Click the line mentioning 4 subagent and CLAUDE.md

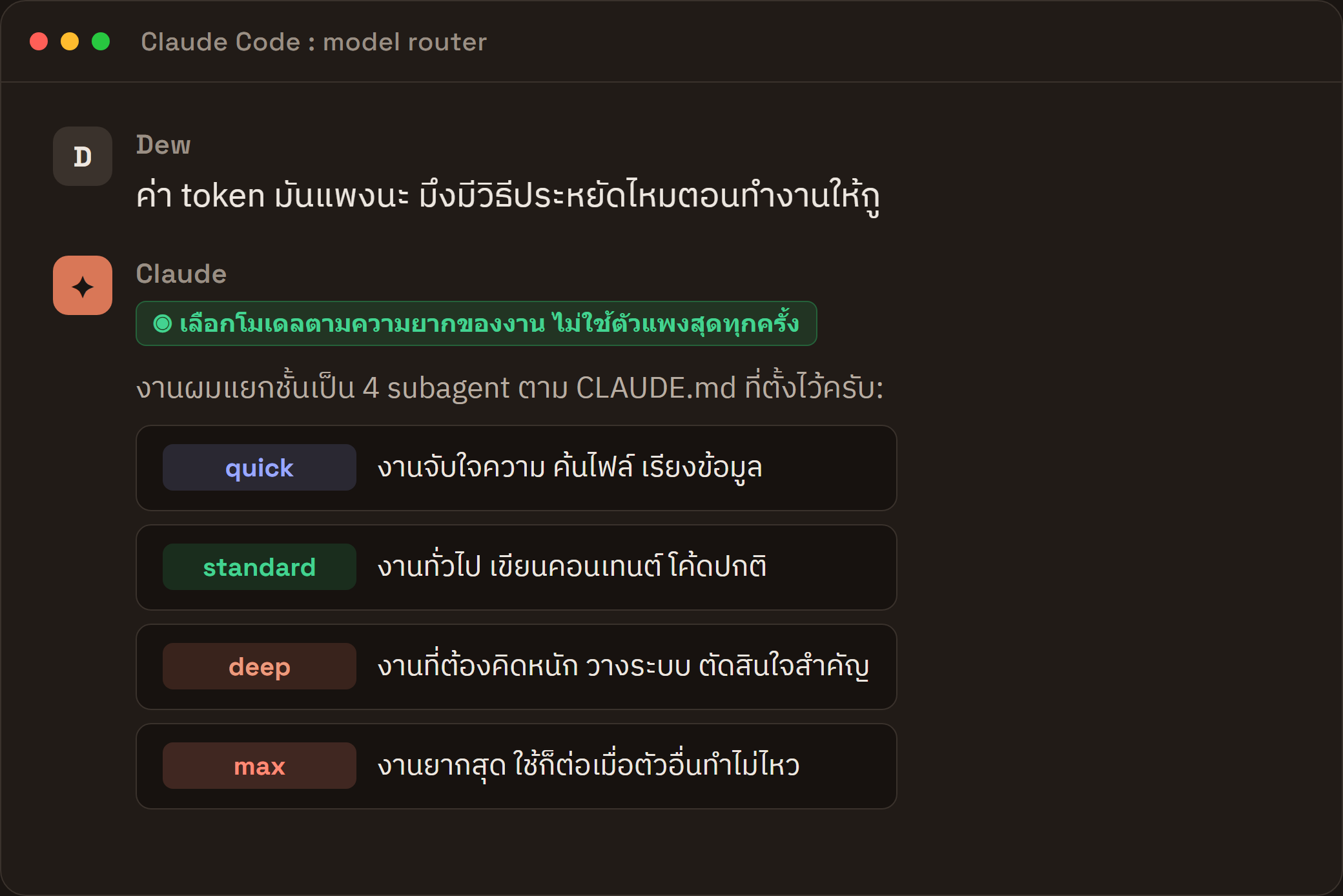pos(509,387)
